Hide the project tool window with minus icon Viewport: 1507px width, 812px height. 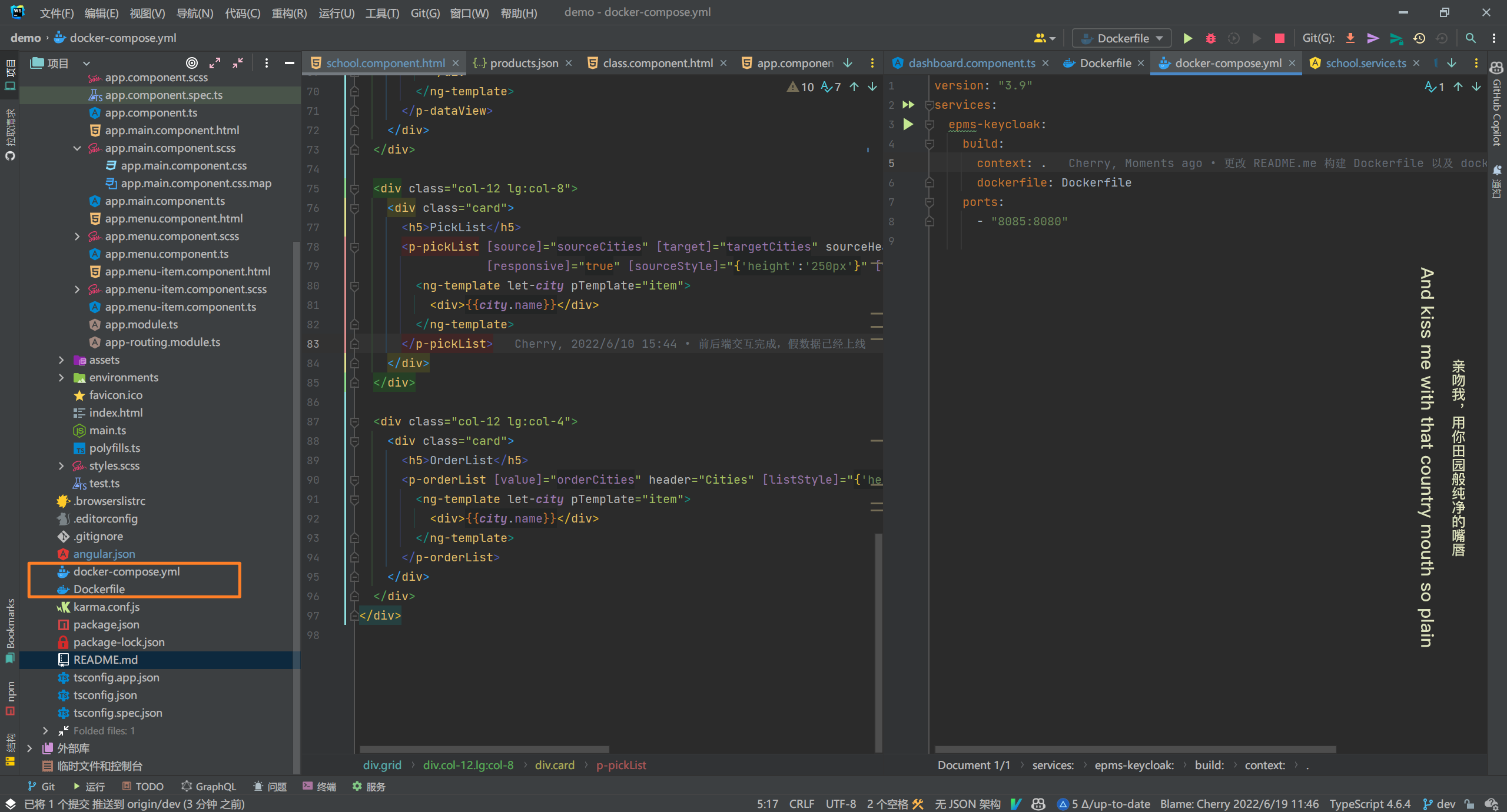(289, 63)
